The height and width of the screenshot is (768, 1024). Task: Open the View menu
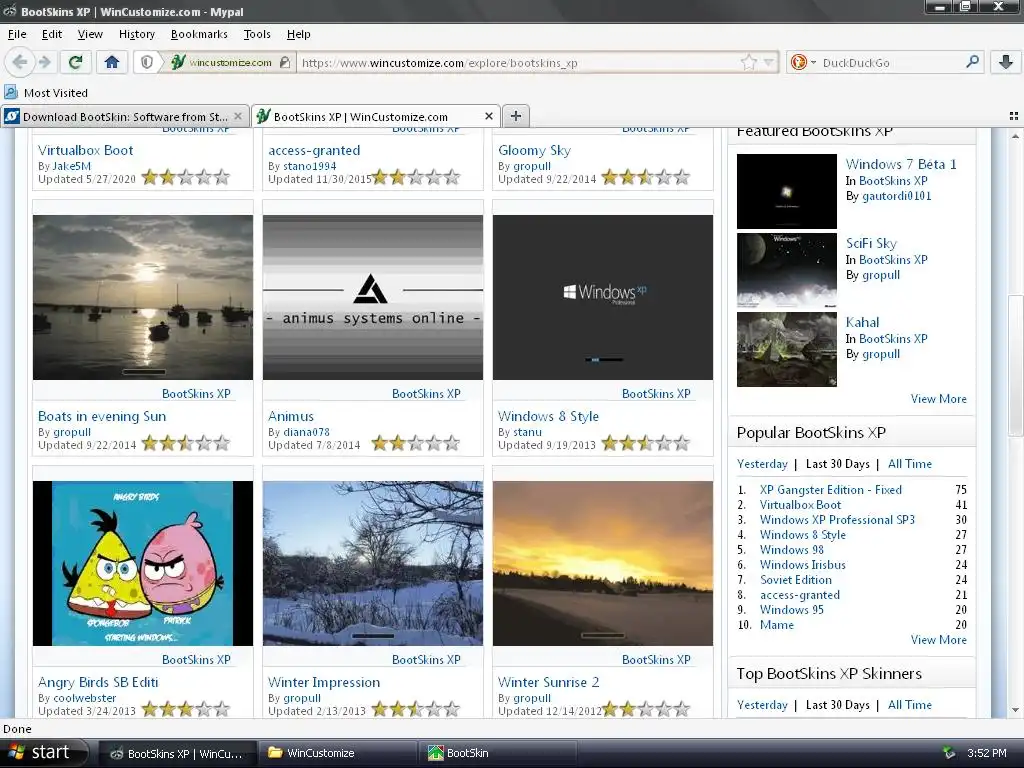click(90, 34)
